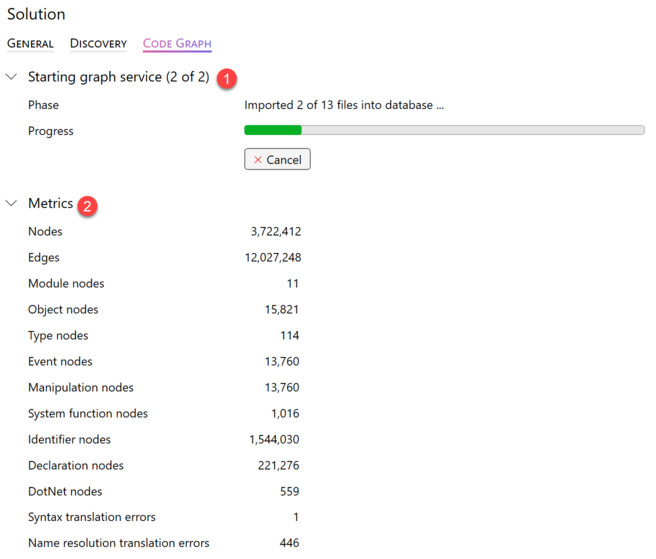Click the Solution heading

[36, 14]
